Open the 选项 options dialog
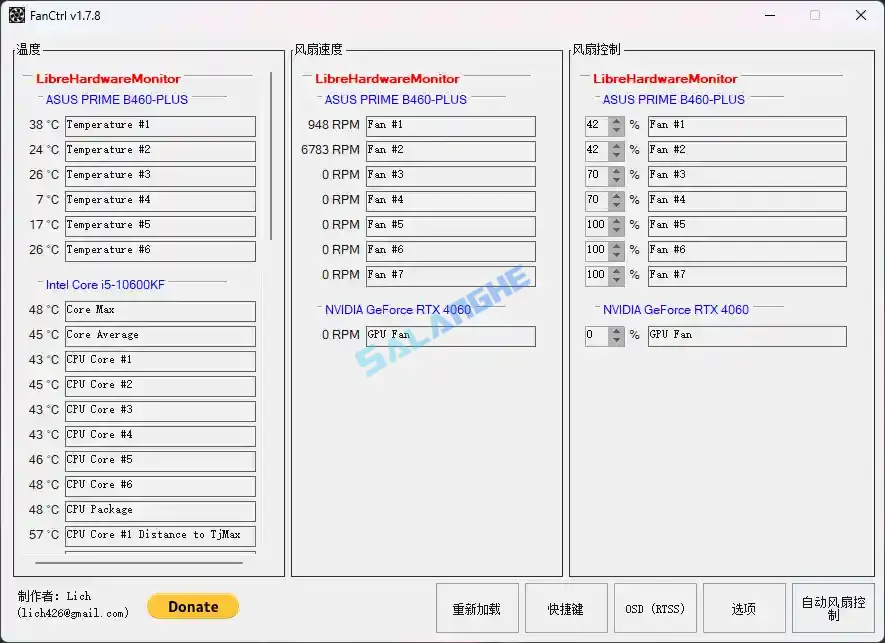The height and width of the screenshot is (643, 885). (744, 607)
